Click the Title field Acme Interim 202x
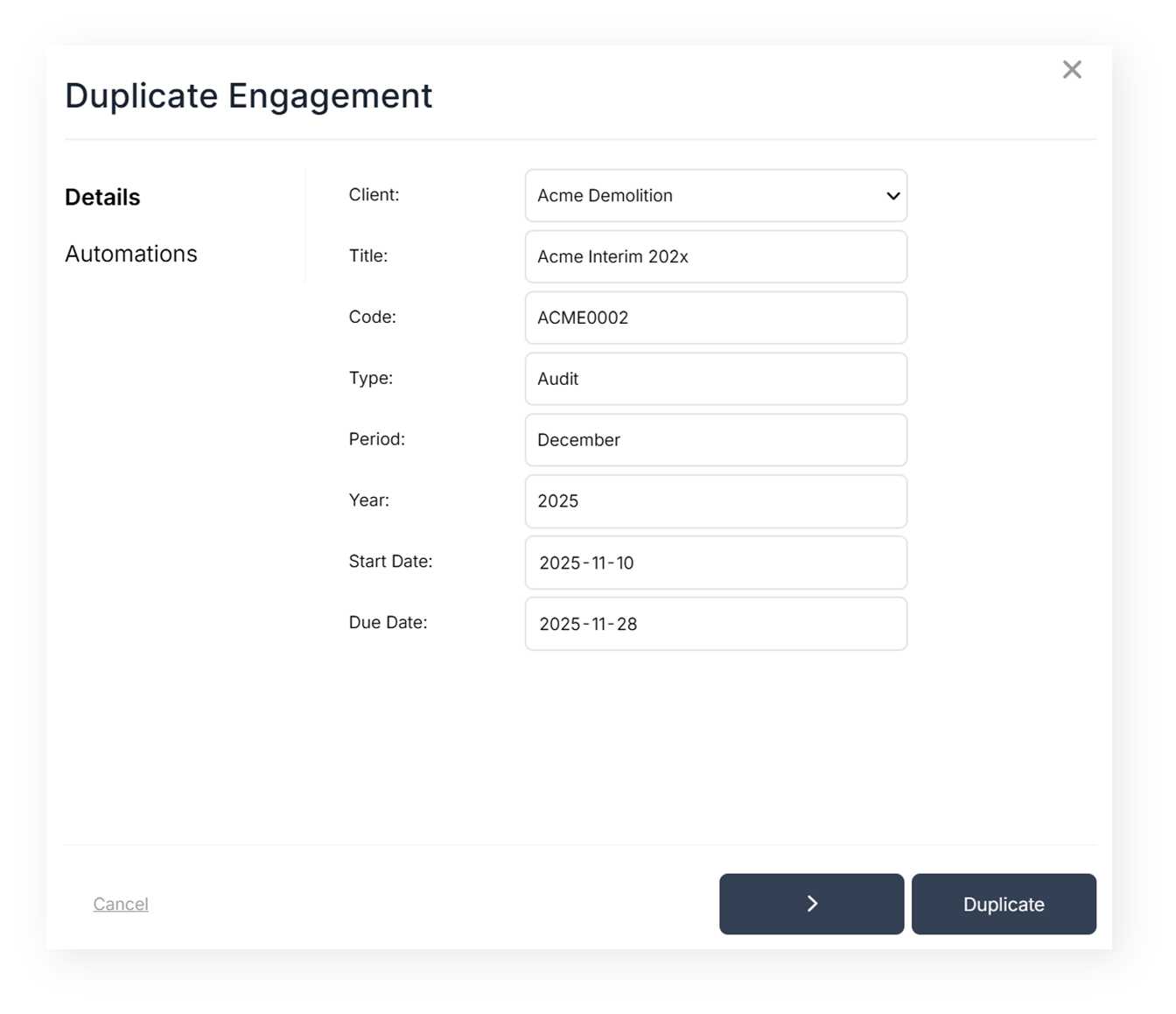Viewport: 1176px width, 1014px height. 716,256
